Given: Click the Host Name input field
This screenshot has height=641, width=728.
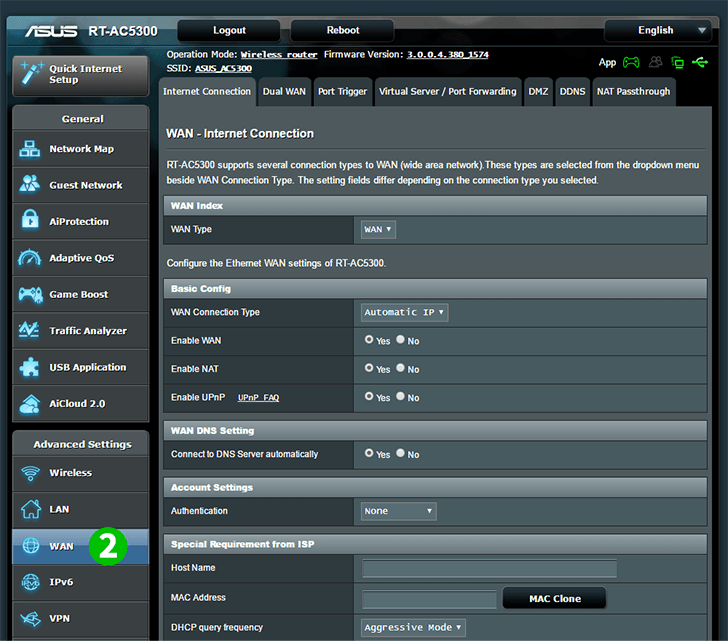Looking at the screenshot, I should (489, 569).
